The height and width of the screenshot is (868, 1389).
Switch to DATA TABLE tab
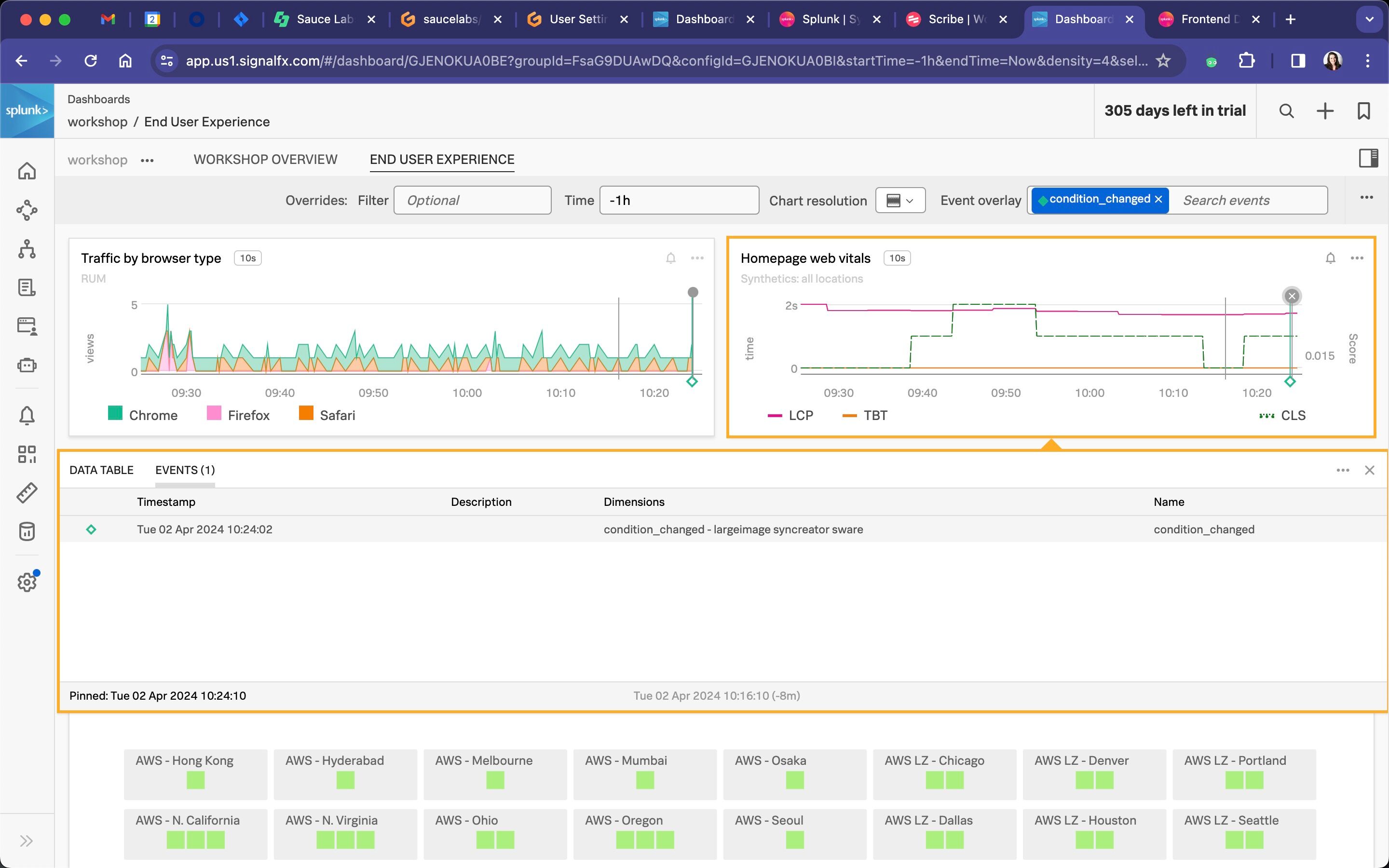pyautogui.click(x=101, y=470)
